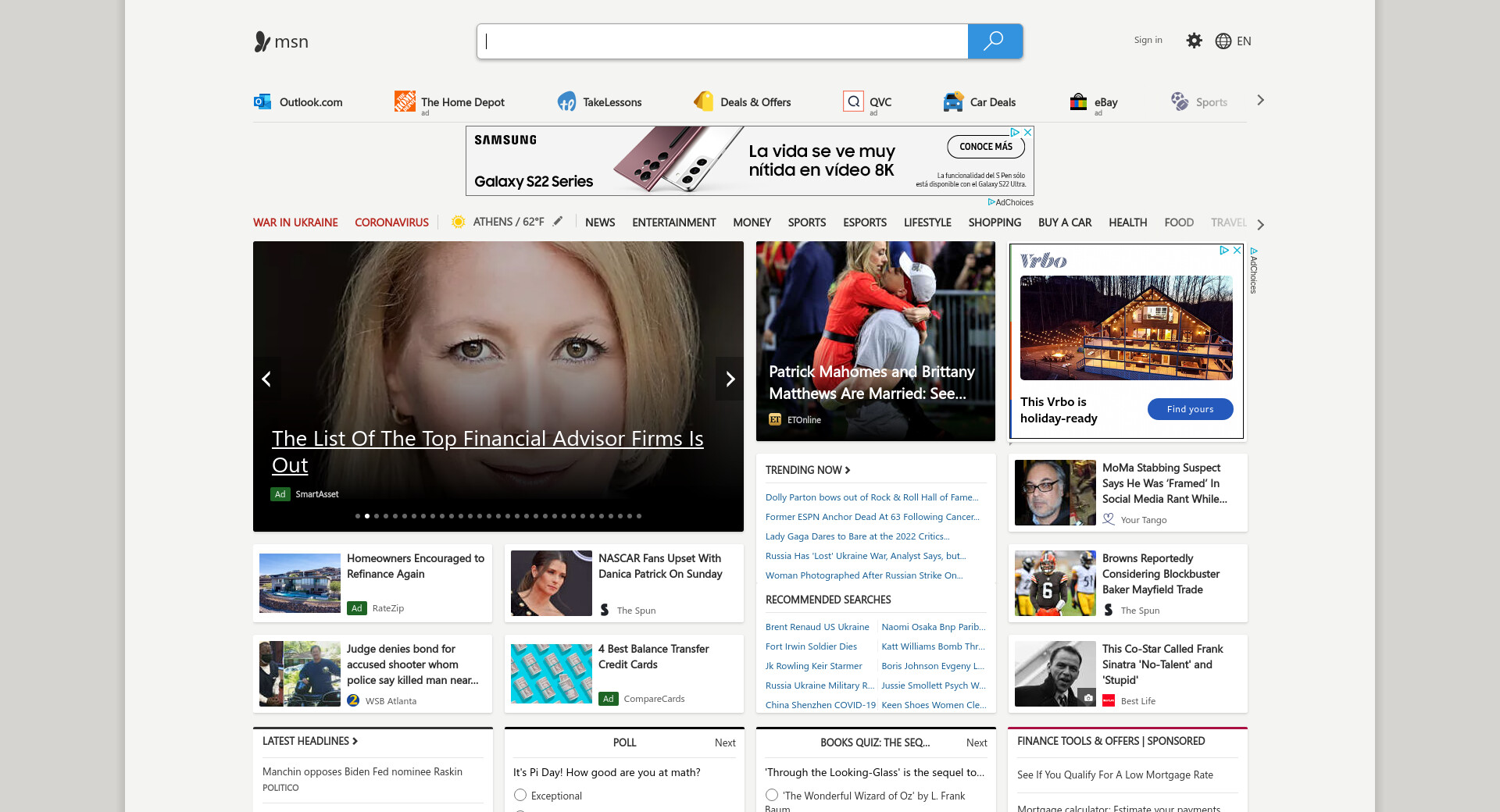Click the blue search magnifier button

pos(995,41)
